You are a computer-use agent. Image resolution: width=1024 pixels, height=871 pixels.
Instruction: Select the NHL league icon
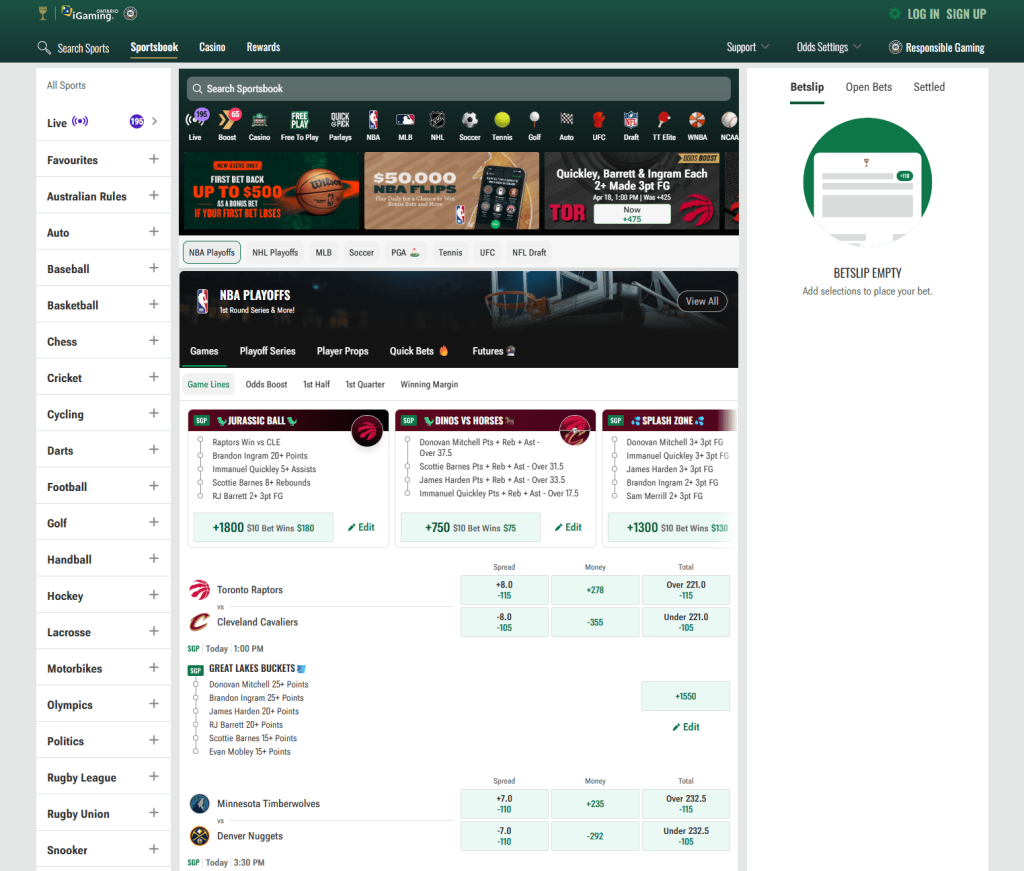tap(437, 125)
